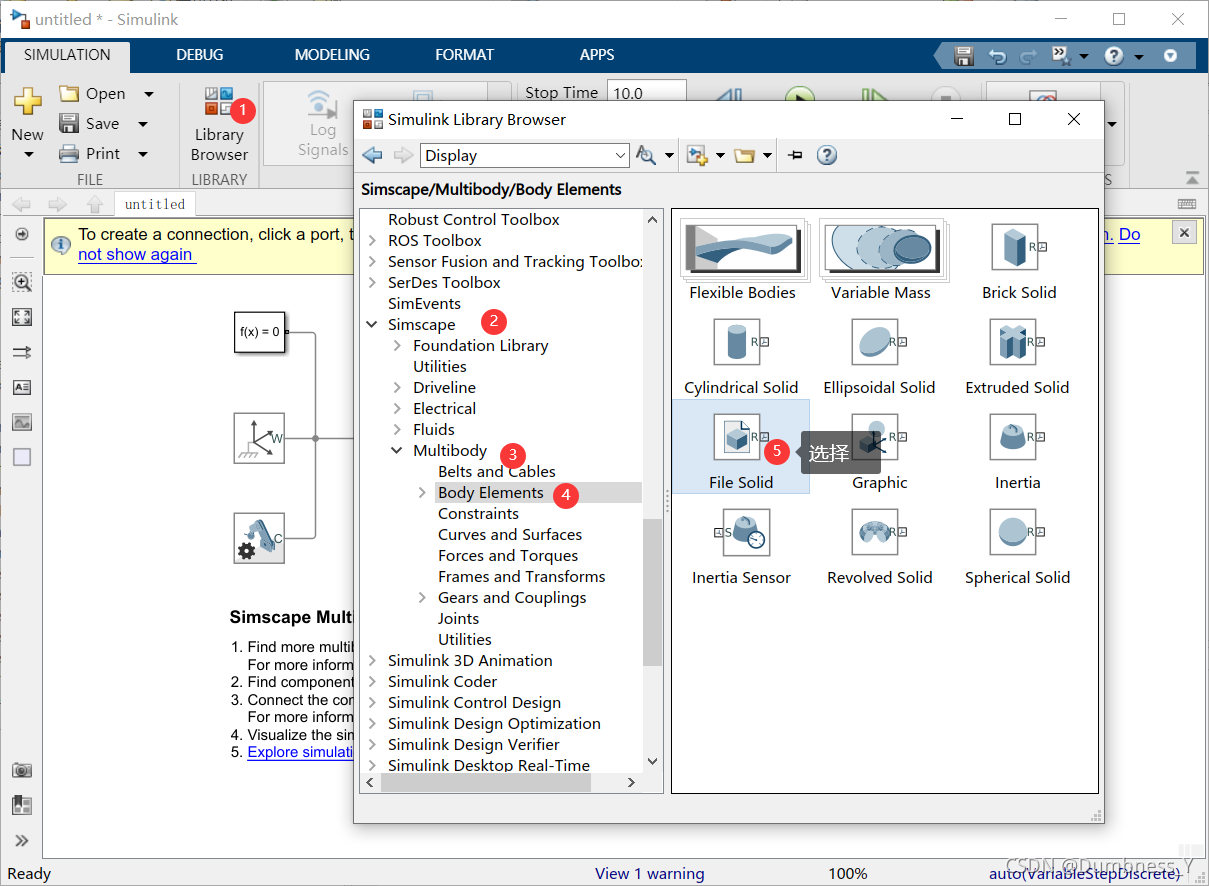Open the Display search combo box
This screenshot has height=886, width=1209.
click(x=525, y=155)
